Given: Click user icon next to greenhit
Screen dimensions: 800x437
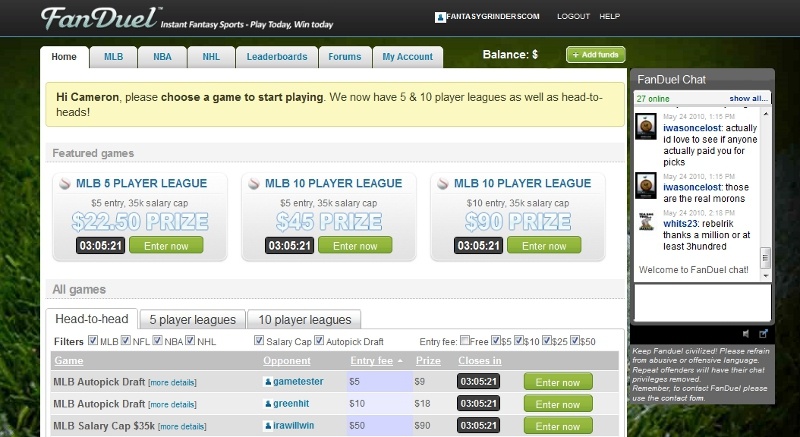Looking at the screenshot, I should pyautogui.click(x=268, y=404).
